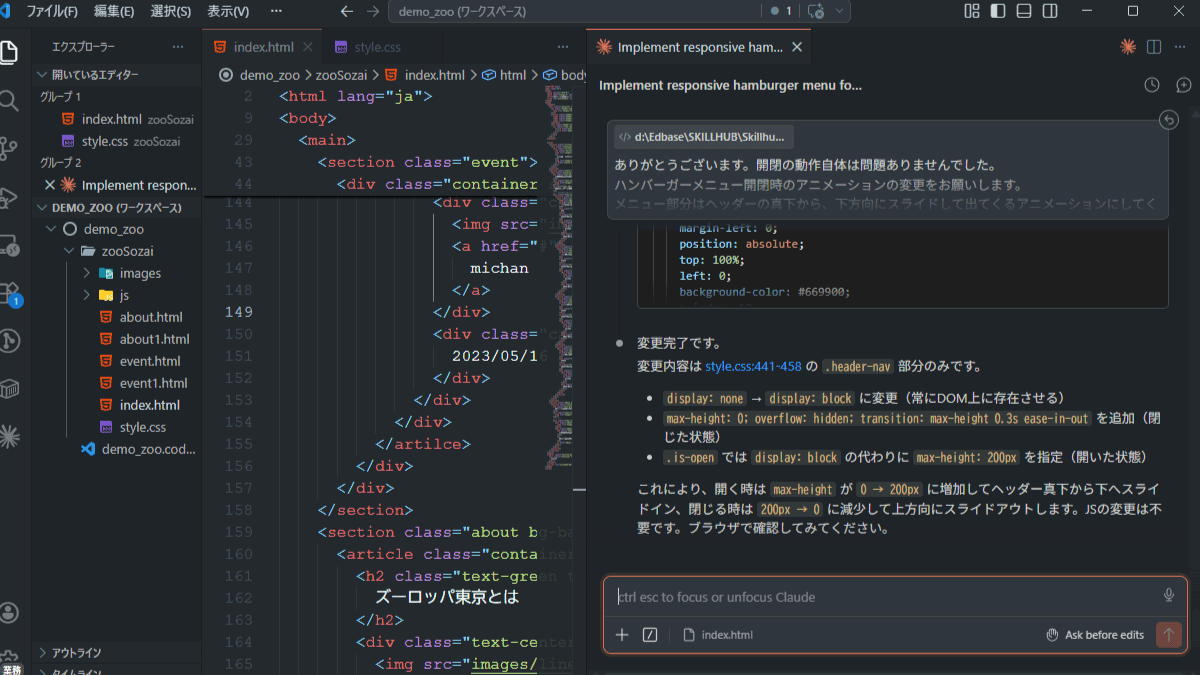Image resolution: width=1200 pixels, height=675 pixels.
Task: Toggle the primary sidebar layout button
Action: [998, 11]
